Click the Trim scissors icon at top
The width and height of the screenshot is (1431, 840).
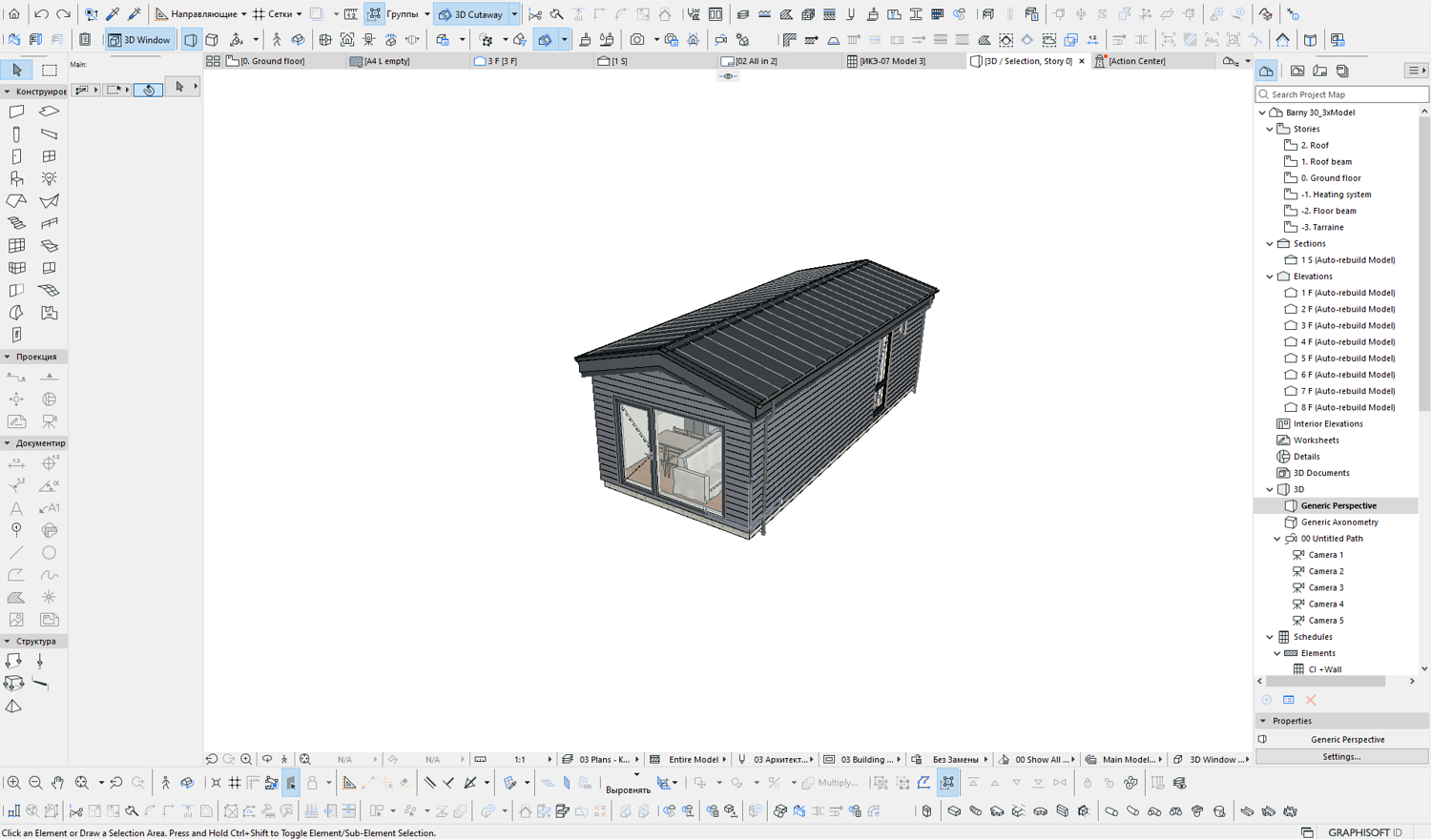click(535, 14)
